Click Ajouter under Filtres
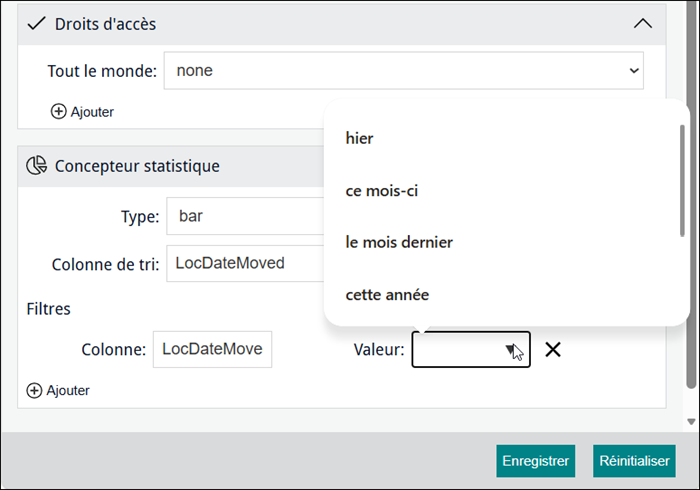Viewport: 700px width, 490px height. tap(58, 390)
